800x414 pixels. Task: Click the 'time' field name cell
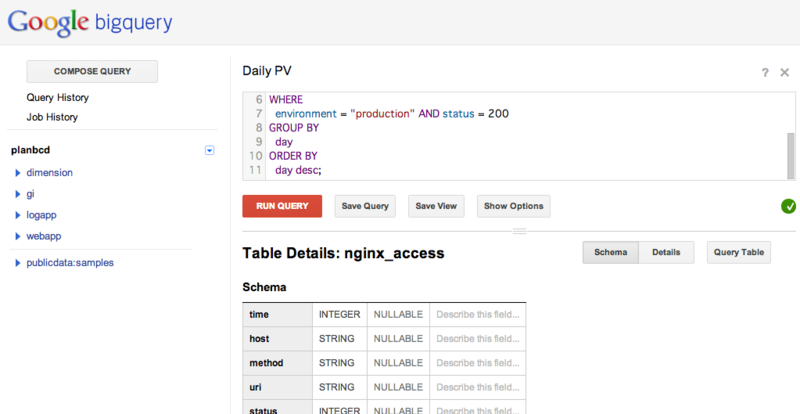[x=278, y=314]
